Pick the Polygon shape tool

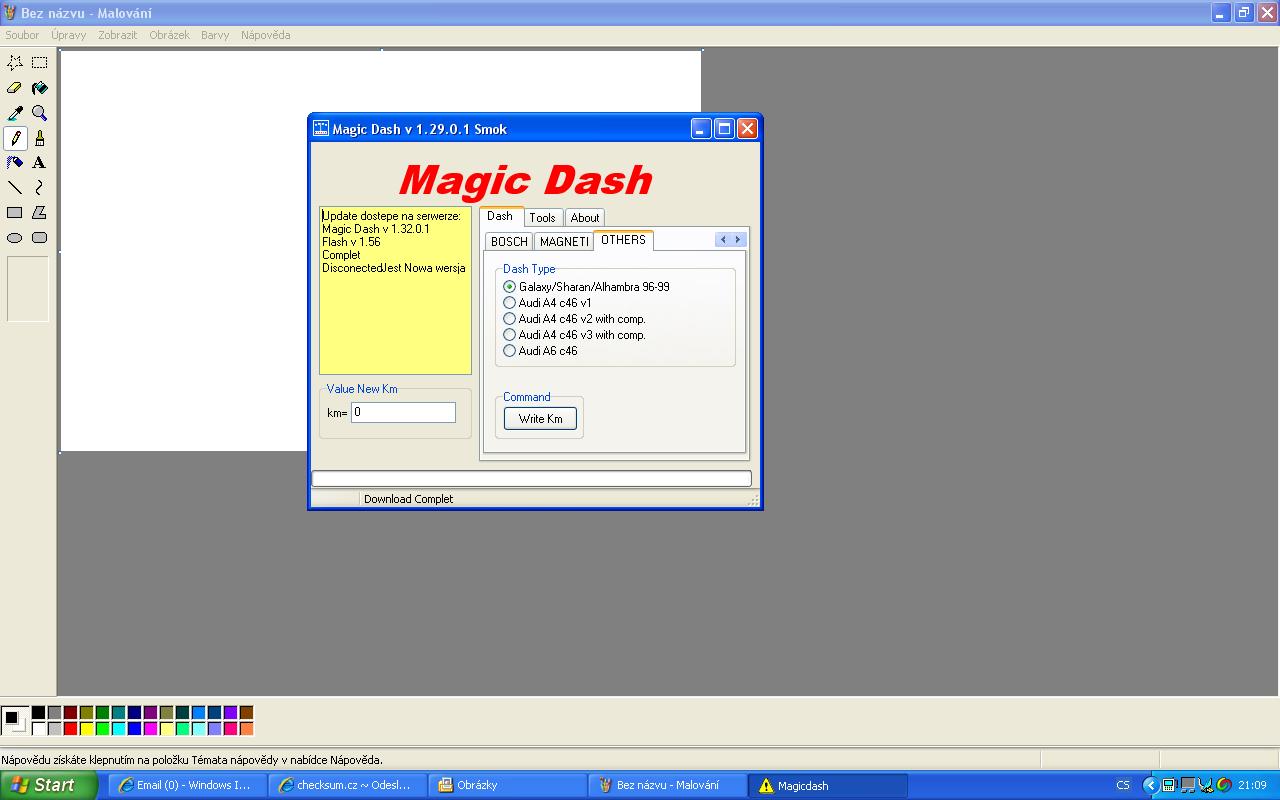click(39, 212)
